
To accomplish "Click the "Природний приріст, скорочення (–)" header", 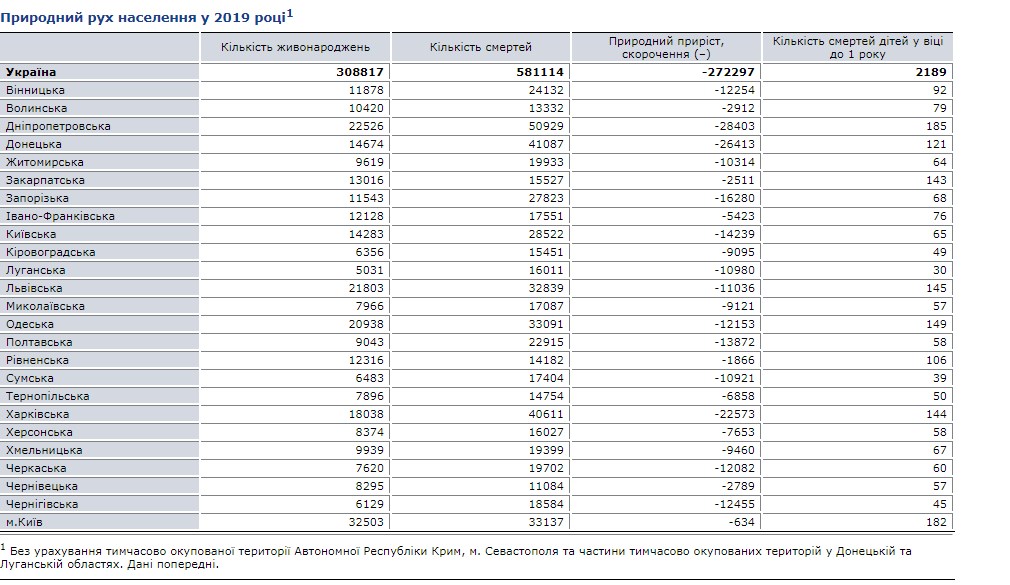I will pos(666,47).
